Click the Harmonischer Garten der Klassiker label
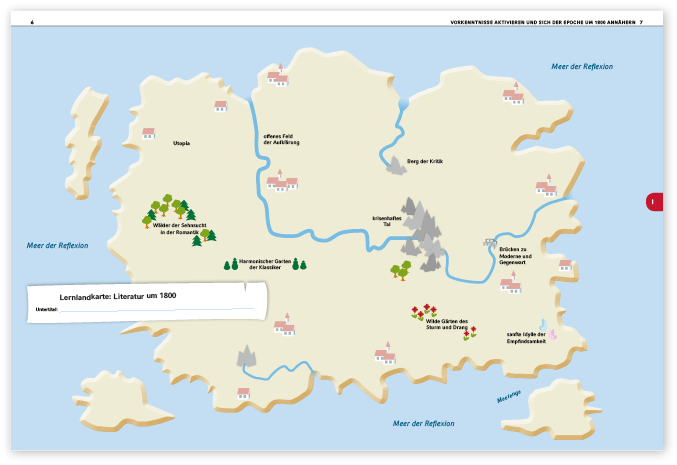The image size is (677, 465). pyautogui.click(x=264, y=264)
